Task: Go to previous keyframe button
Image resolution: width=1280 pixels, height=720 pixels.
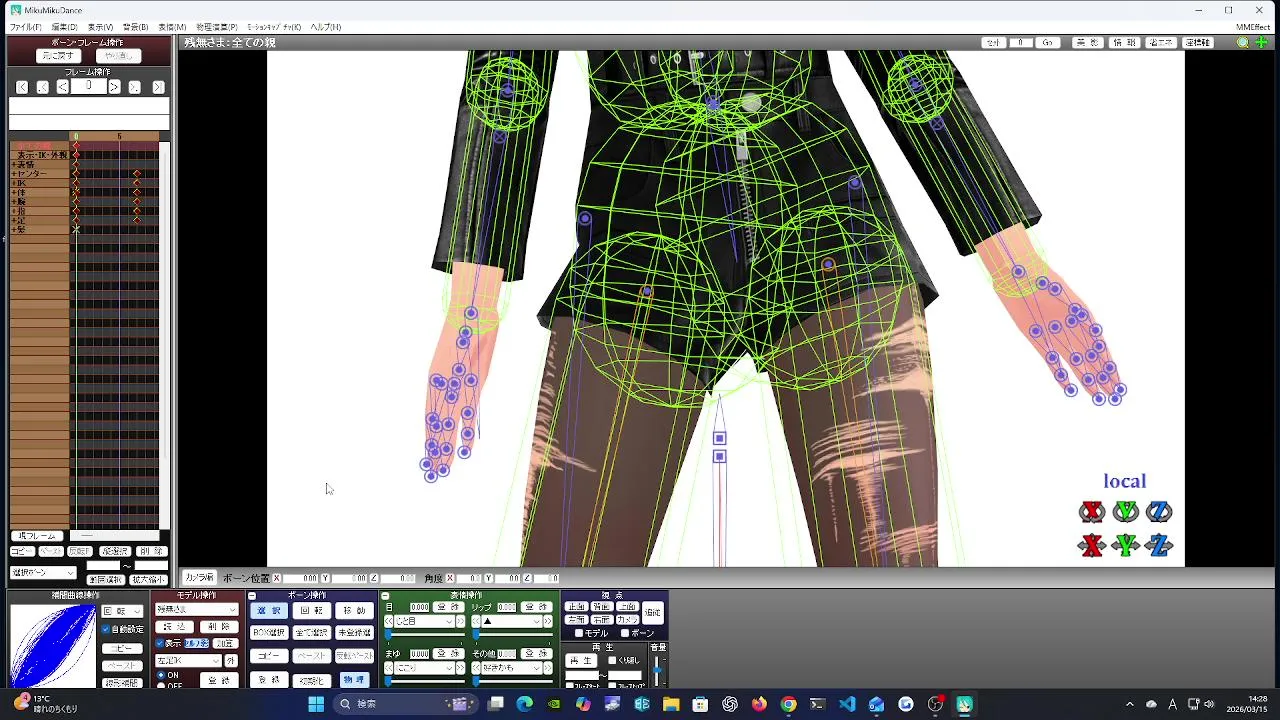Action: (x=42, y=87)
